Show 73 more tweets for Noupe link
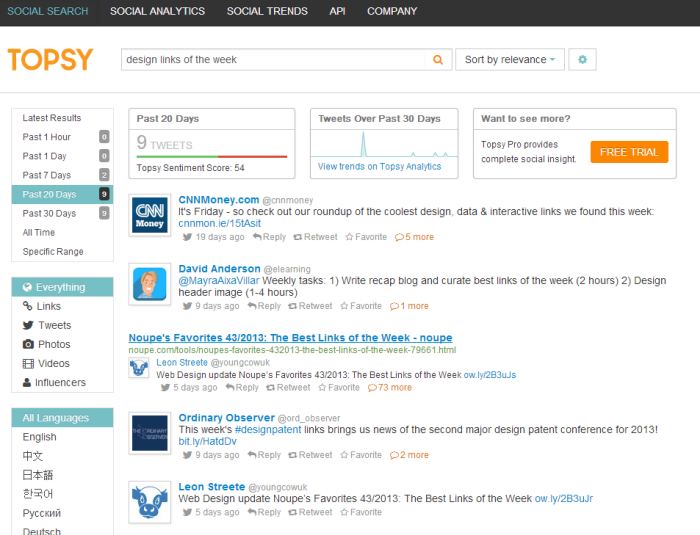Viewport: 700px width, 535px height. click(390, 388)
